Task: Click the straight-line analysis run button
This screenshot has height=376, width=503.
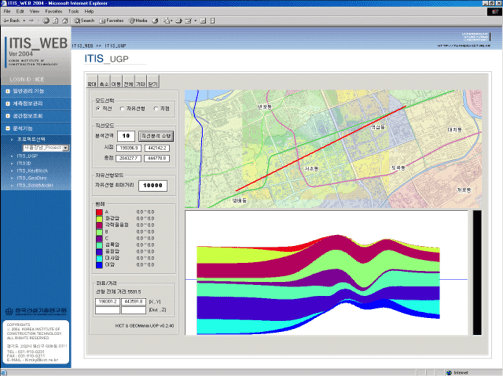Action: point(156,136)
